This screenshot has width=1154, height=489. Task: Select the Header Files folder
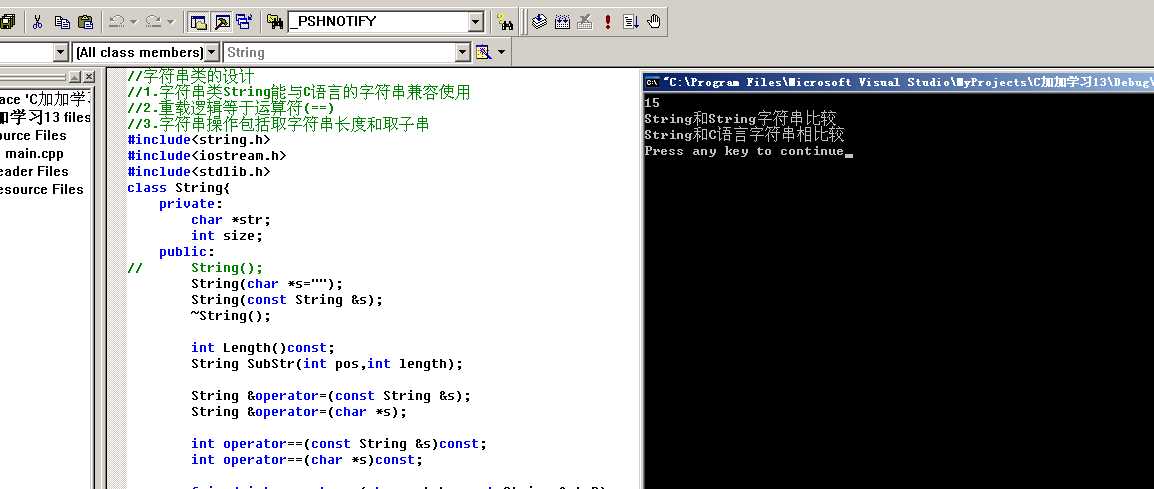pyautogui.click(x=34, y=172)
